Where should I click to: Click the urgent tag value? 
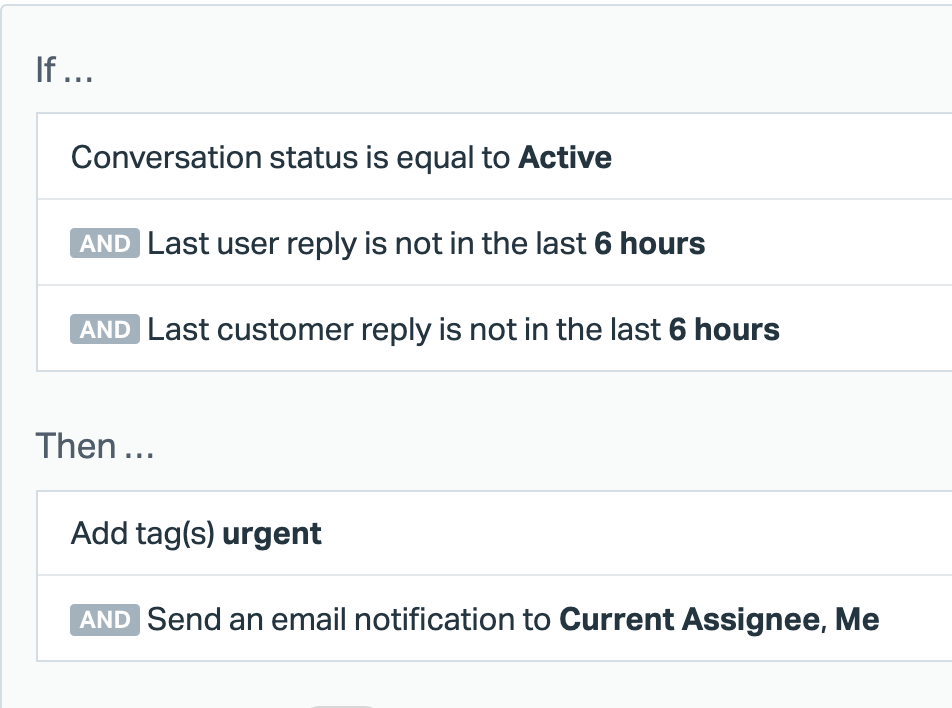(272, 534)
